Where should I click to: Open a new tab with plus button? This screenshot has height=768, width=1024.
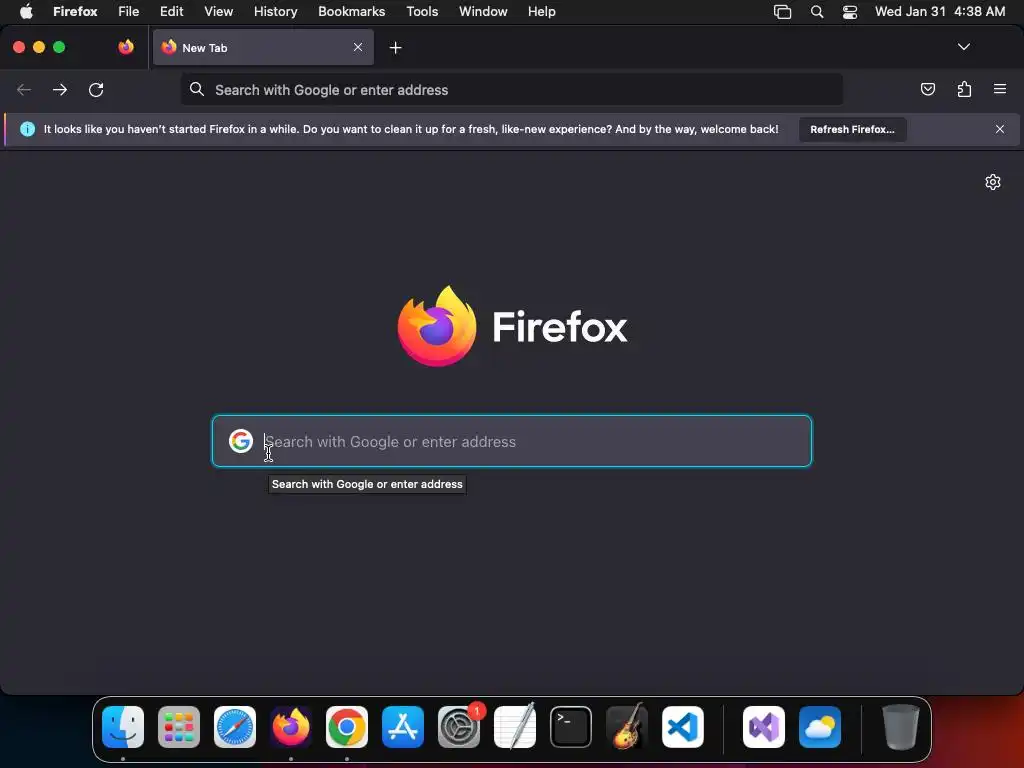pyautogui.click(x=395, y=48)
